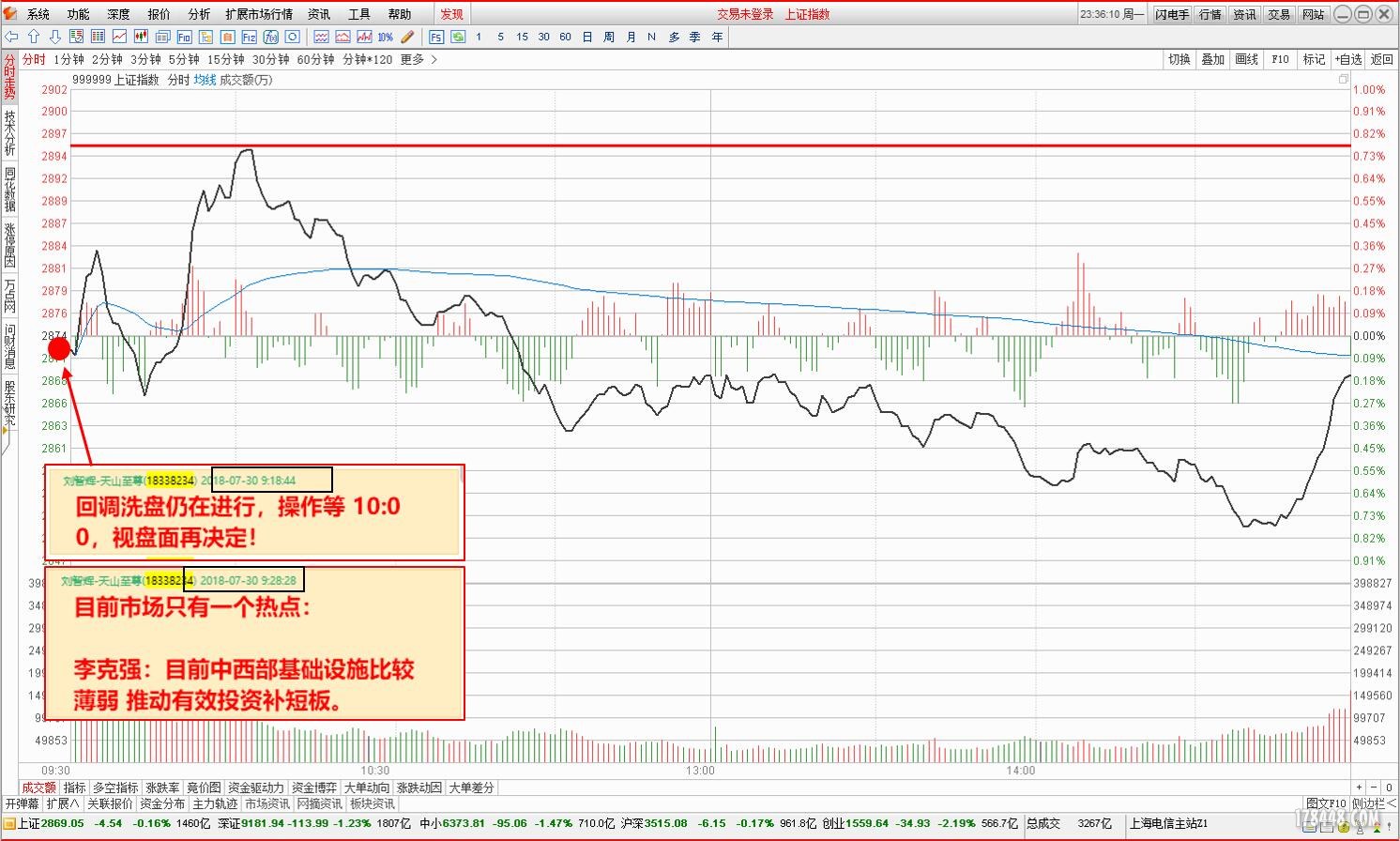This screenshot has height=841, width=1400.
Task: Switch to daily 日 period in toolbar
Action: click(x=587, y=37)
